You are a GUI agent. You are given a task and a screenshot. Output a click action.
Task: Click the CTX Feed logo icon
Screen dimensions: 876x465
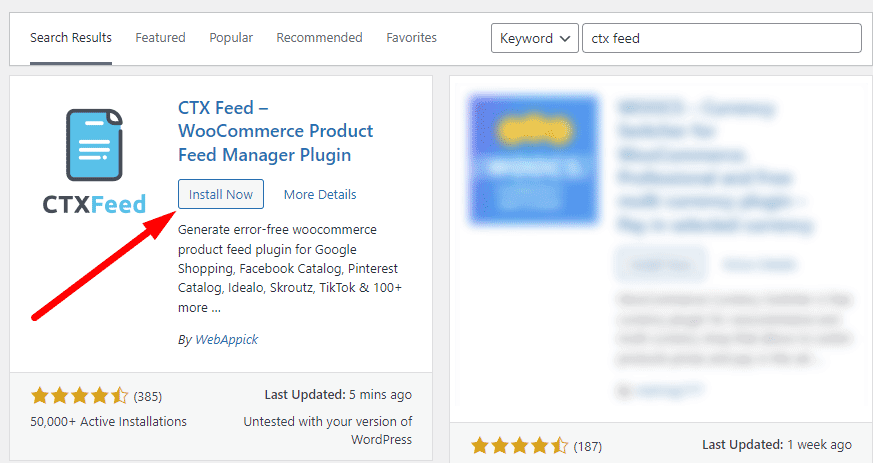tap(94, 161)
